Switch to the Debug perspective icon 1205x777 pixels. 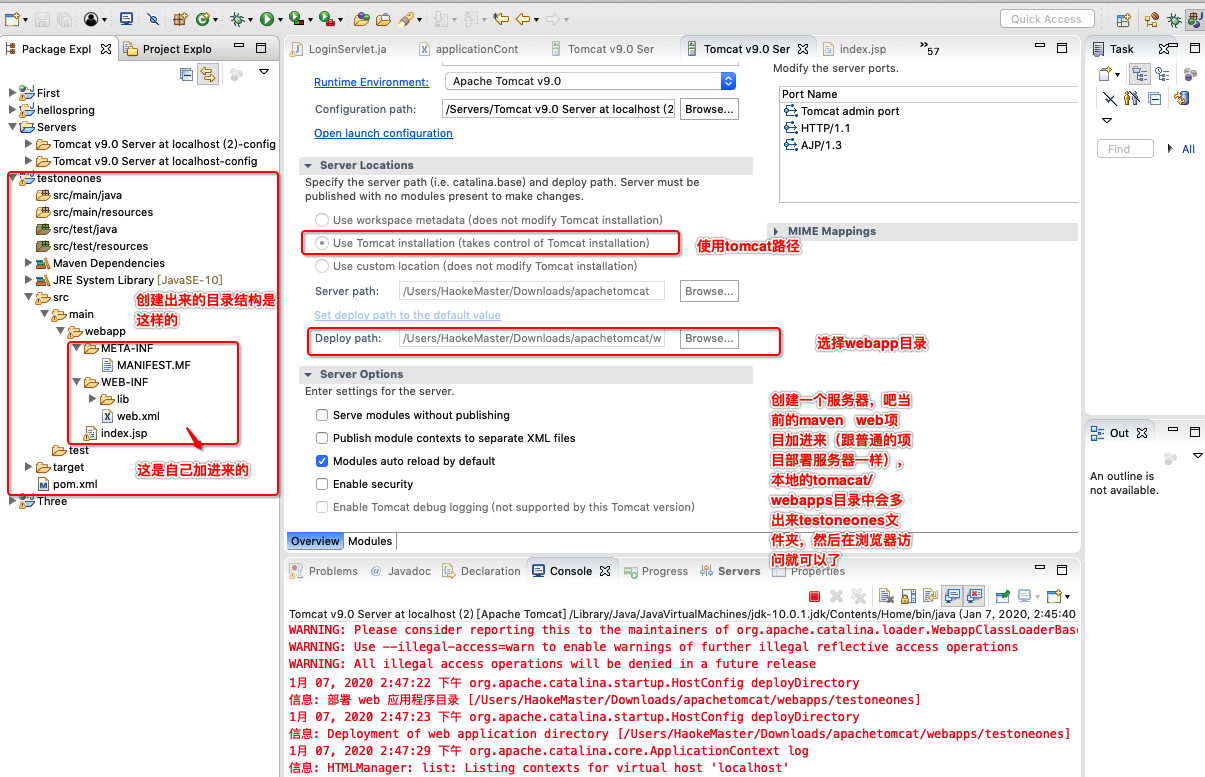coord(1174,20)
